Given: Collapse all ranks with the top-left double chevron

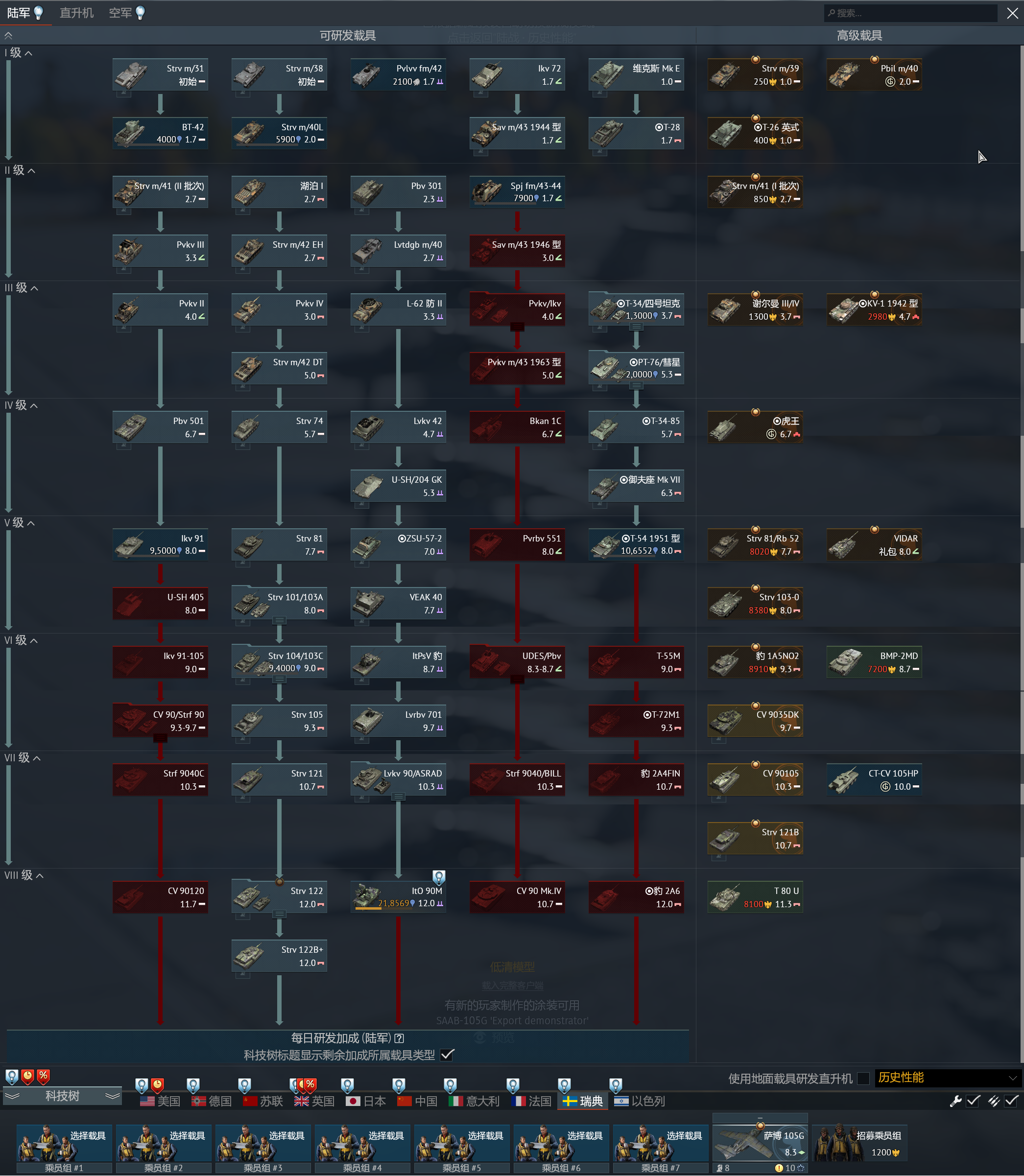Looking at the screenshot, I should [9, 35].
